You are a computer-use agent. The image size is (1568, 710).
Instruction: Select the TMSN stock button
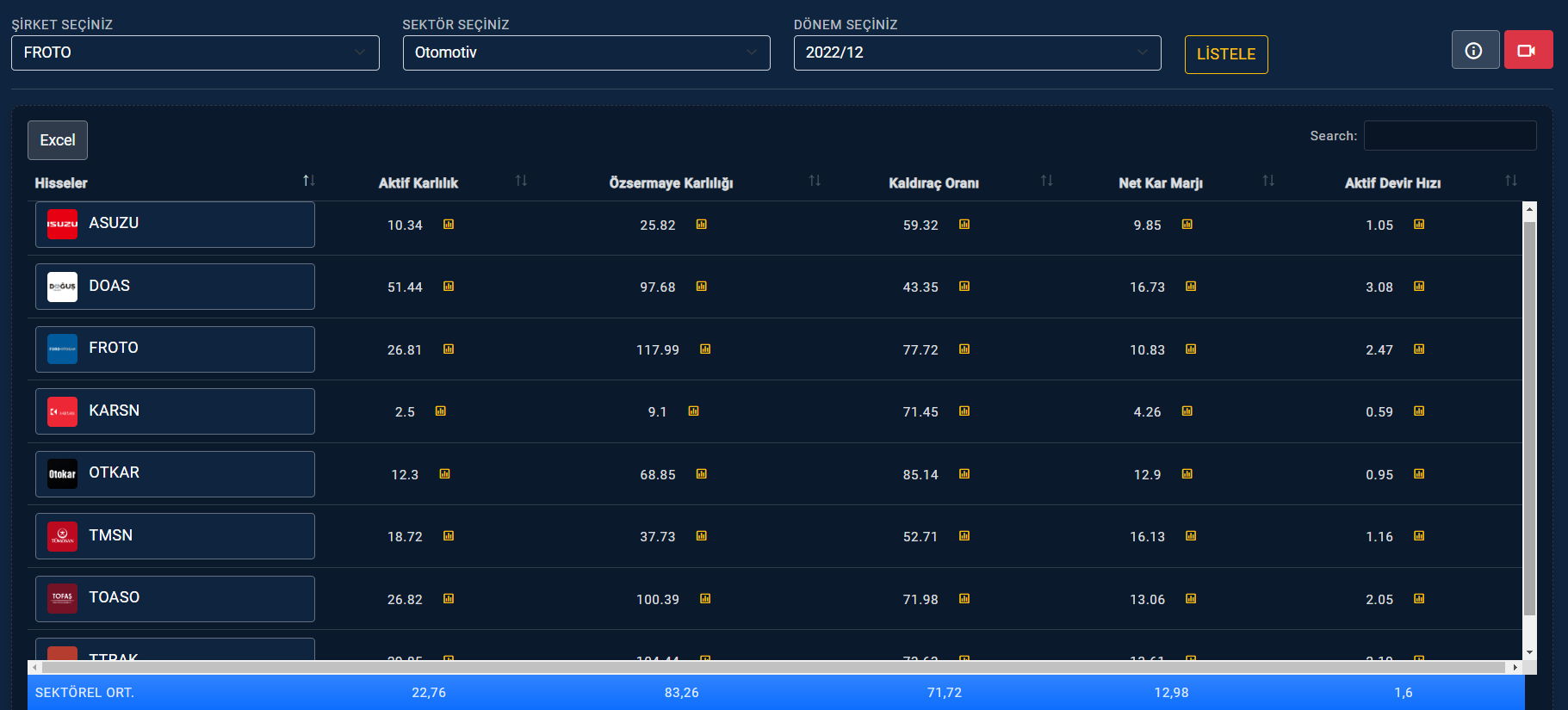175,536
